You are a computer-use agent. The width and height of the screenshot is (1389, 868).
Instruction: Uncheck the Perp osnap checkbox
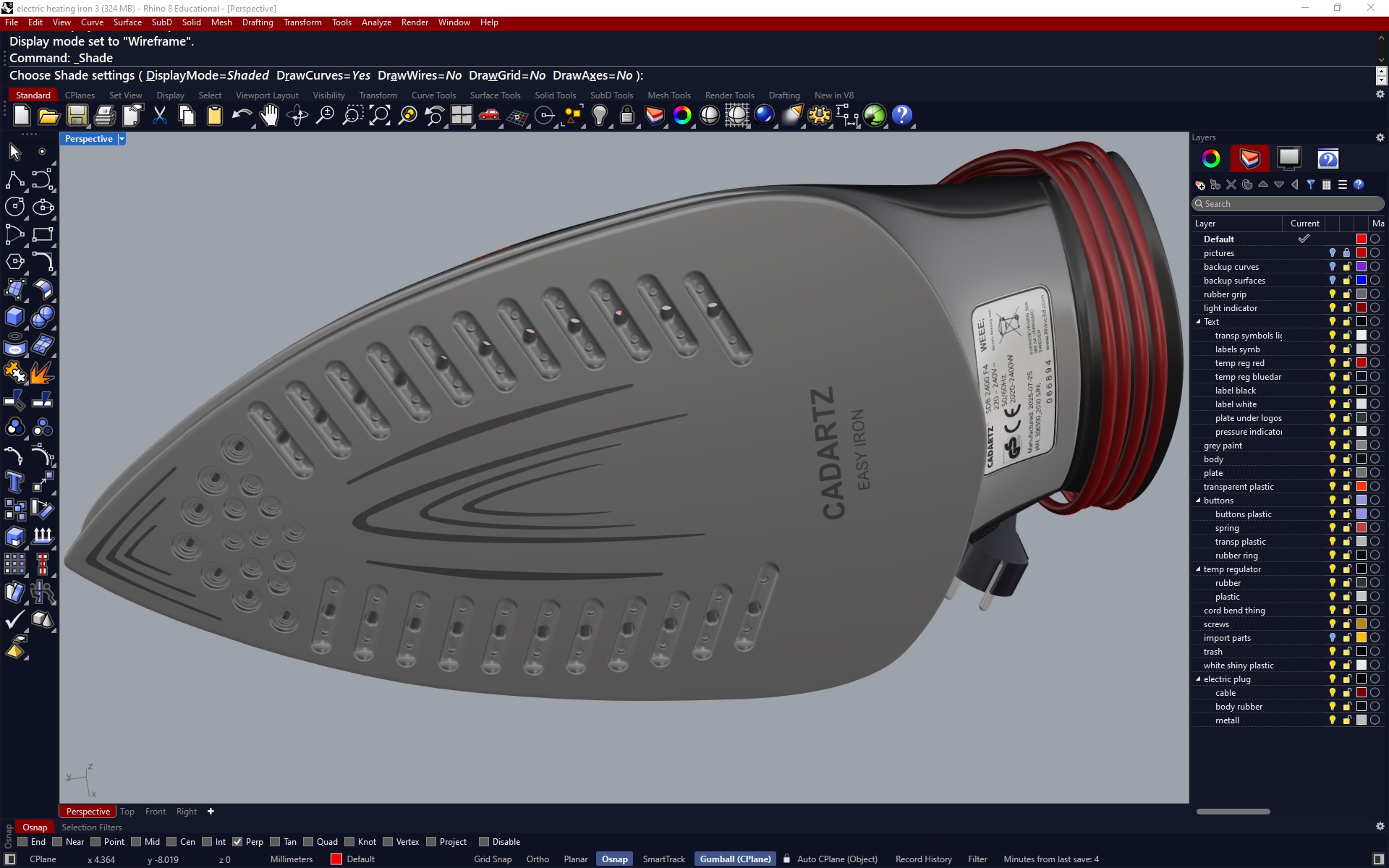(x=237, y=842)
